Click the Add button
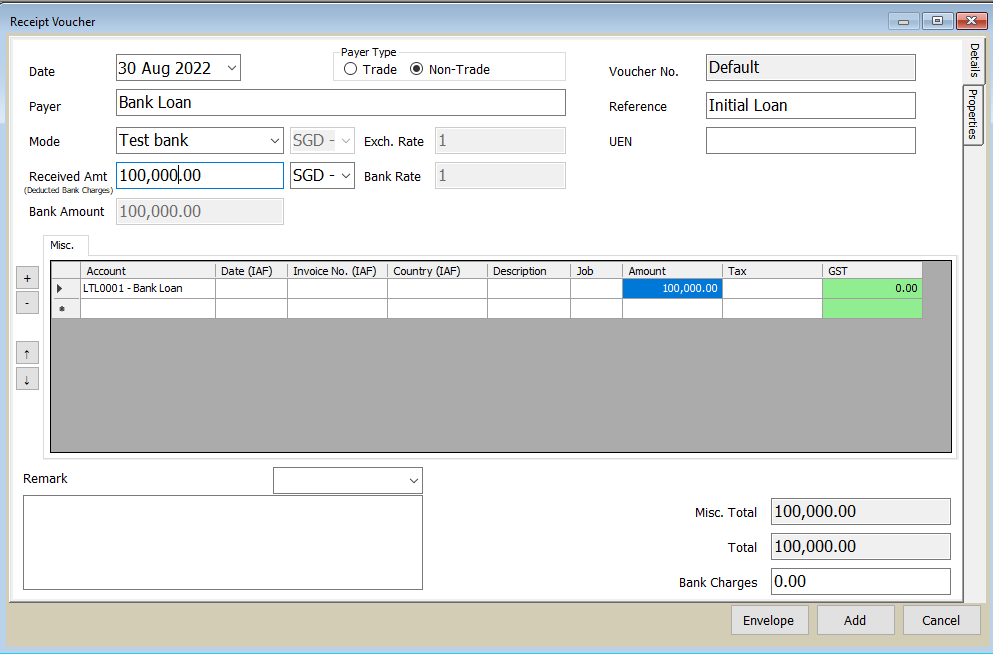 856,620
